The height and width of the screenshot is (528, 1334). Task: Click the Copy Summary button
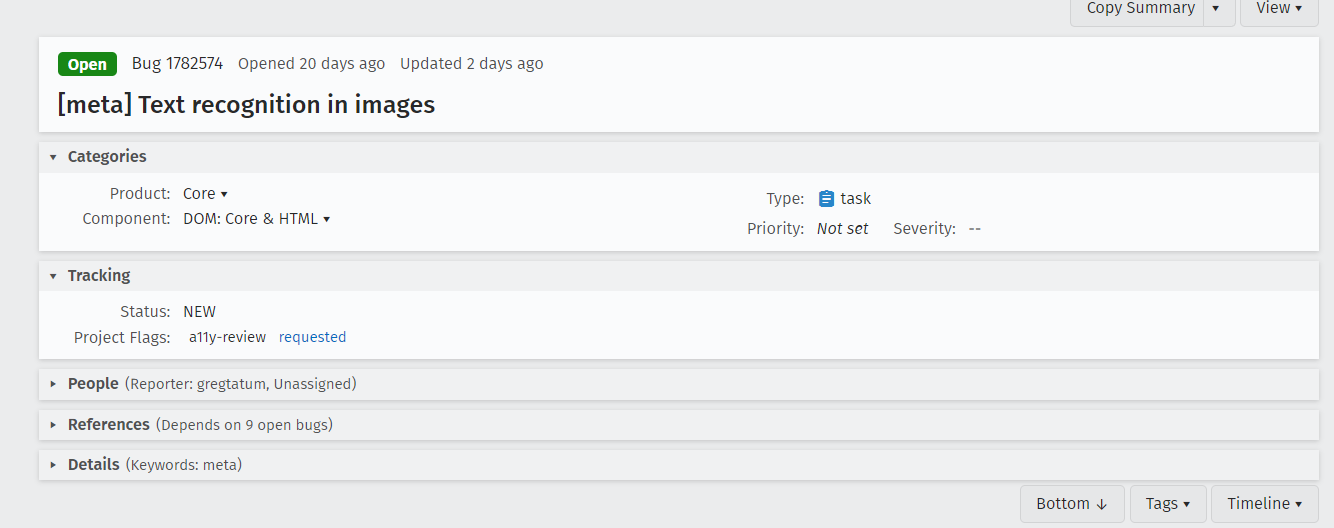click(1140, 8)
